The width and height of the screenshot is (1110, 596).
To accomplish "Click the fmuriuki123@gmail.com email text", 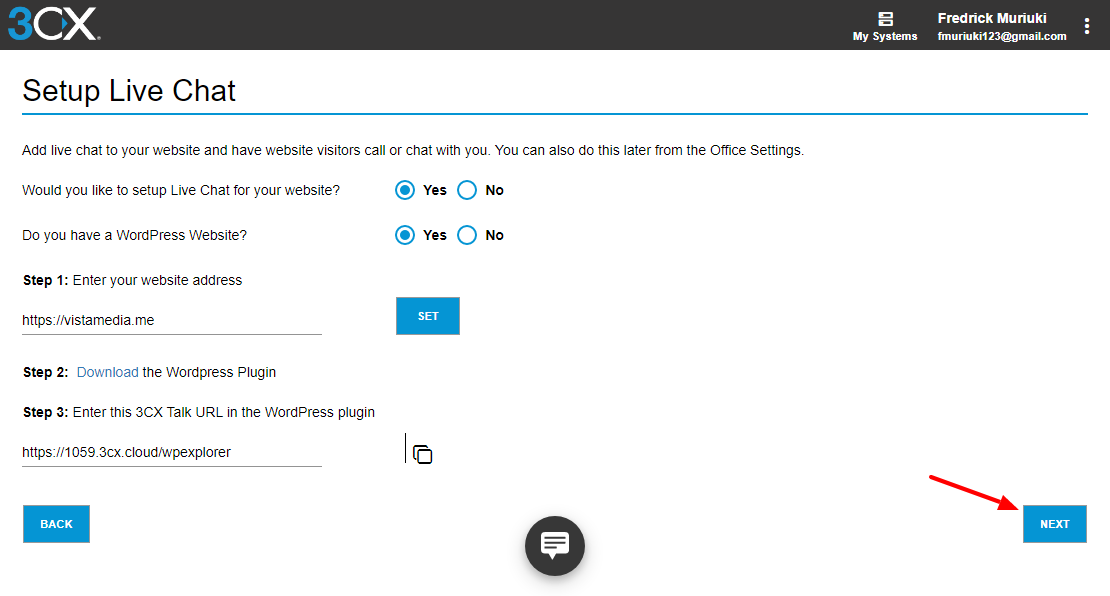I will [1002, 36].
